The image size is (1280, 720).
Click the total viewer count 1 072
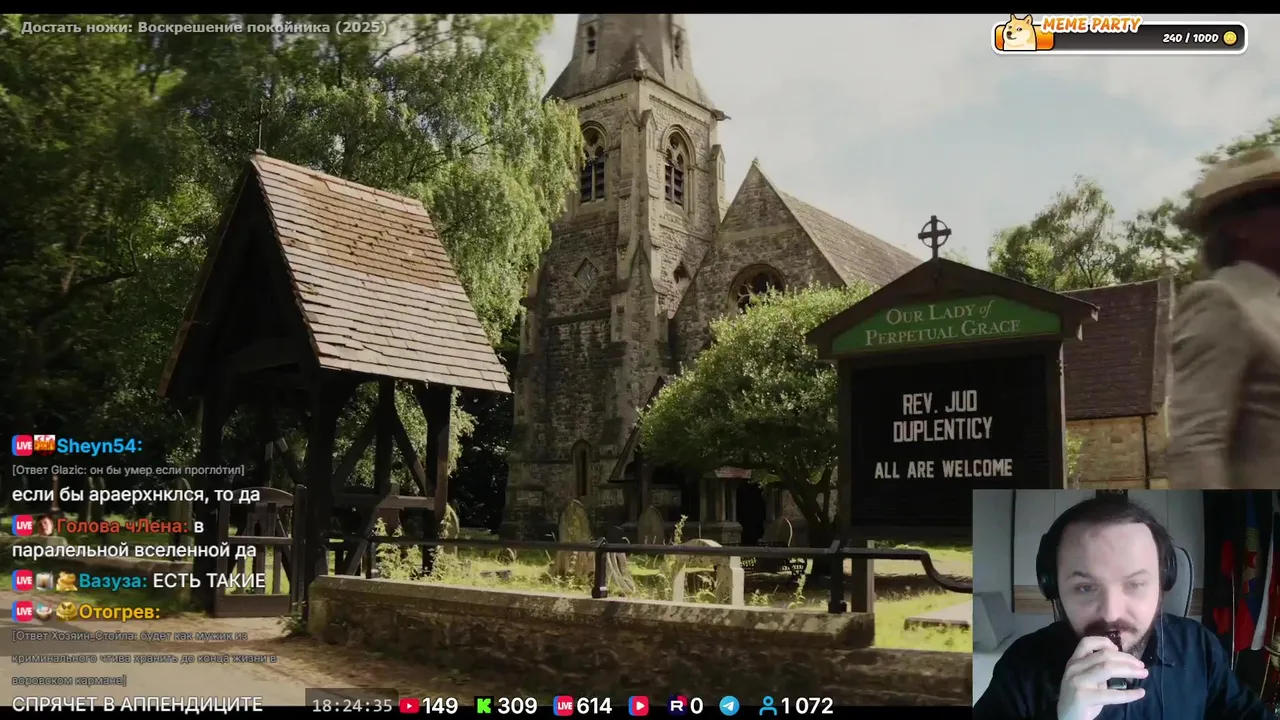pos(807,706)
